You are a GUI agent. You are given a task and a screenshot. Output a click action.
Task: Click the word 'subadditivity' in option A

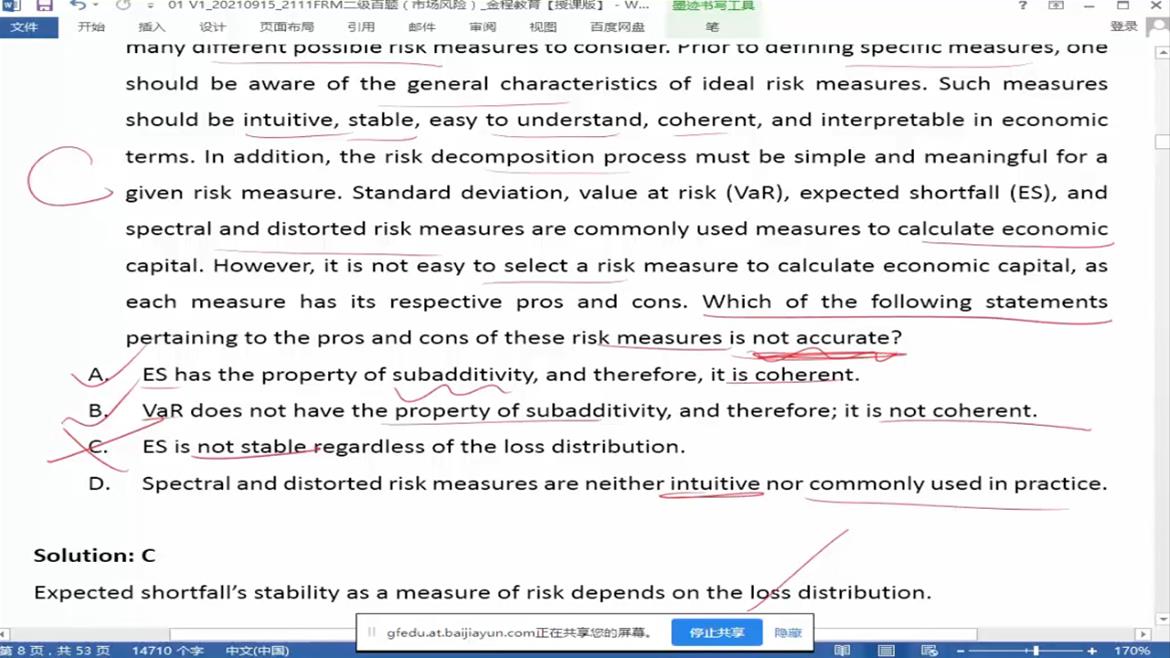(x=464, y=375)
